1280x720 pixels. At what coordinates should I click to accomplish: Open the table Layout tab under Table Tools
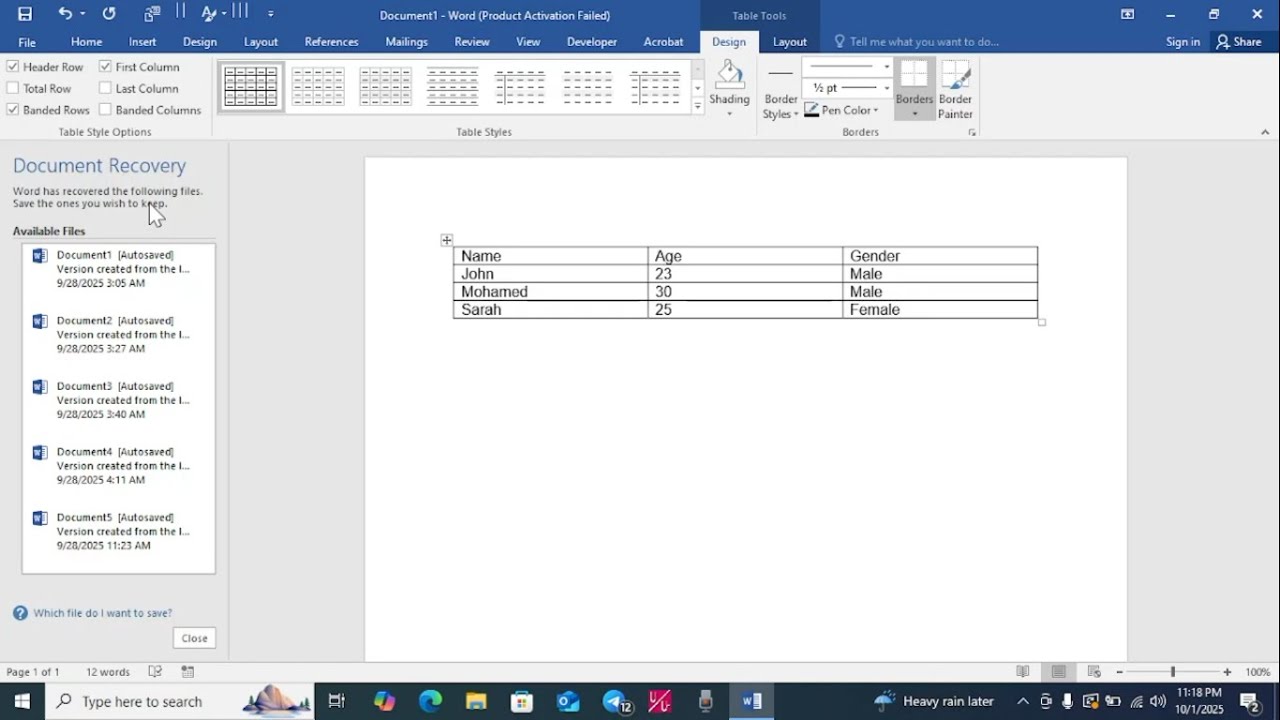pos(789,42)
